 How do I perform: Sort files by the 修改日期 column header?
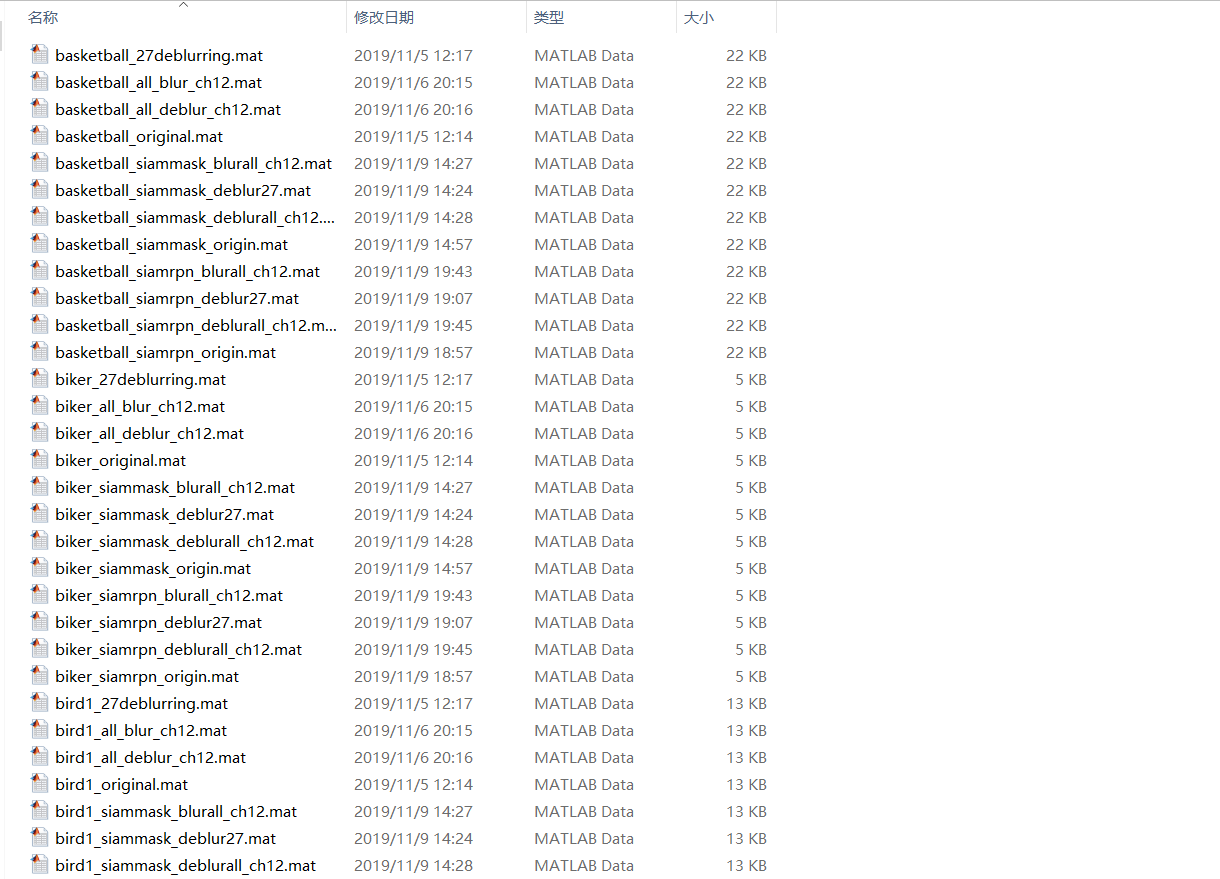[384, 18]
